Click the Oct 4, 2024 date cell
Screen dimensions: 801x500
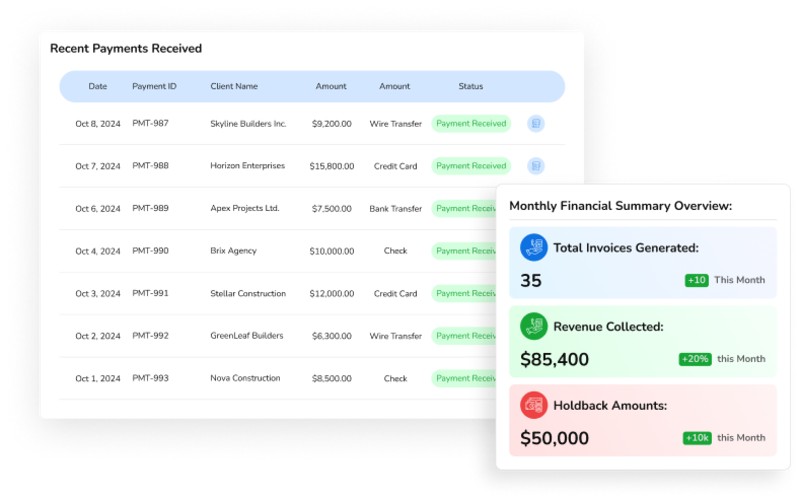[x=98, y=251]
